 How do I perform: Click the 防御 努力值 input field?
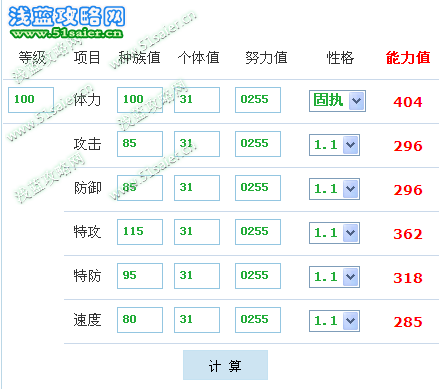[258, 188]
